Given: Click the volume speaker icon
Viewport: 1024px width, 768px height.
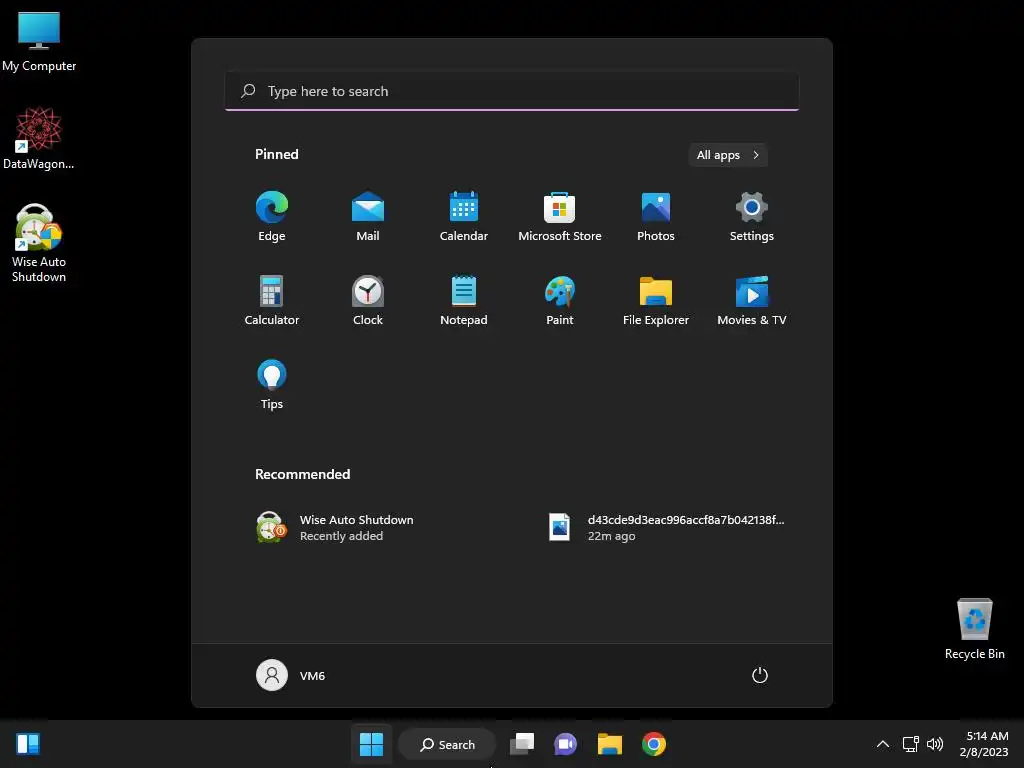Looking at the screenshot, I should coord(935,744).
